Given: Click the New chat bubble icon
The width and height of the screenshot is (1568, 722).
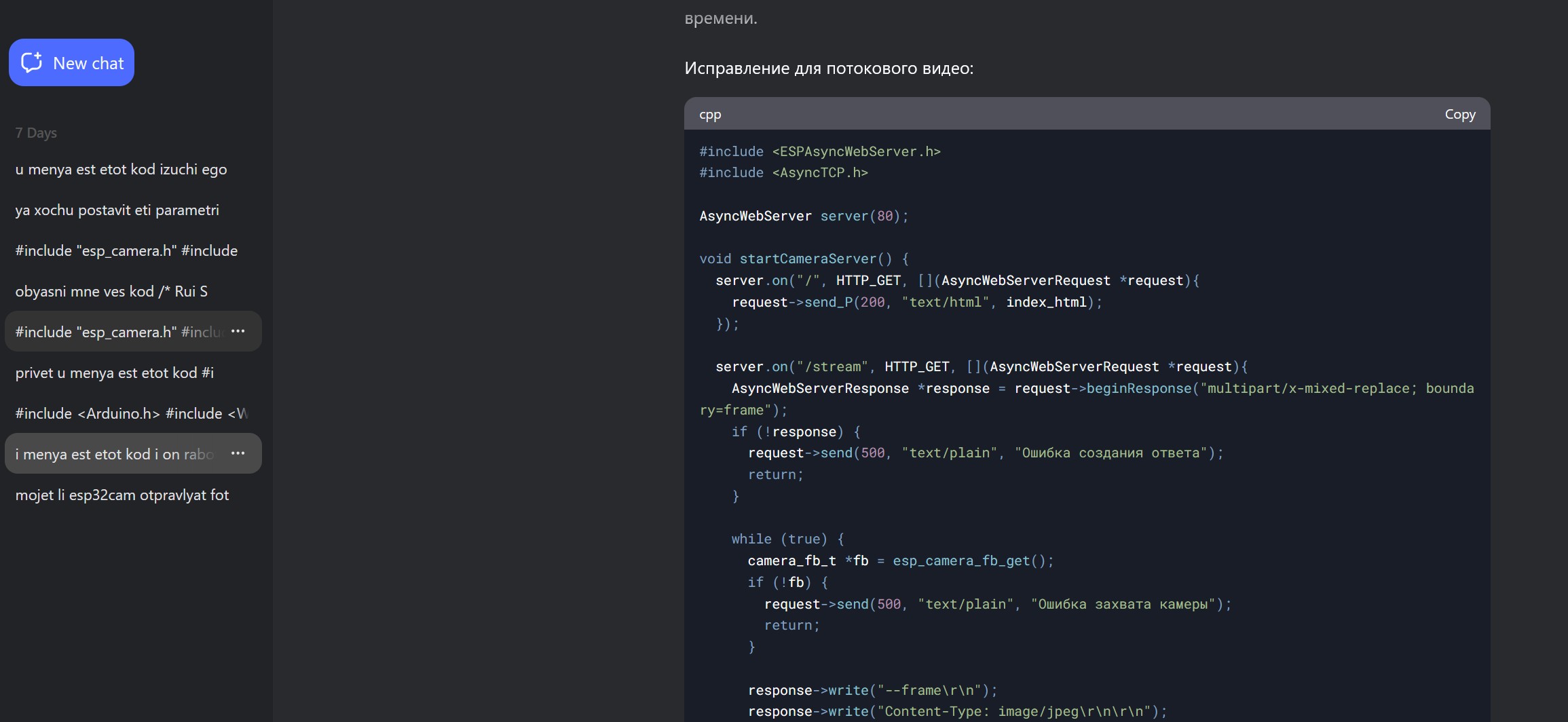Looking at the screenshot, I should [32, 62].
